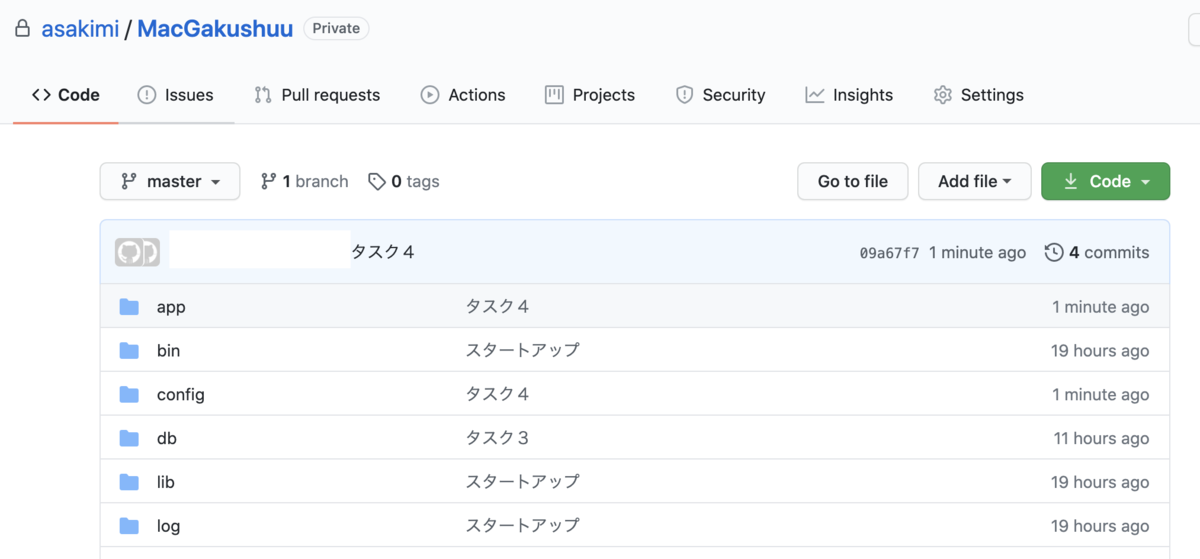The image size is (1200, 559).
Task: Open the Add file dropdown
Action: [975, 181]
